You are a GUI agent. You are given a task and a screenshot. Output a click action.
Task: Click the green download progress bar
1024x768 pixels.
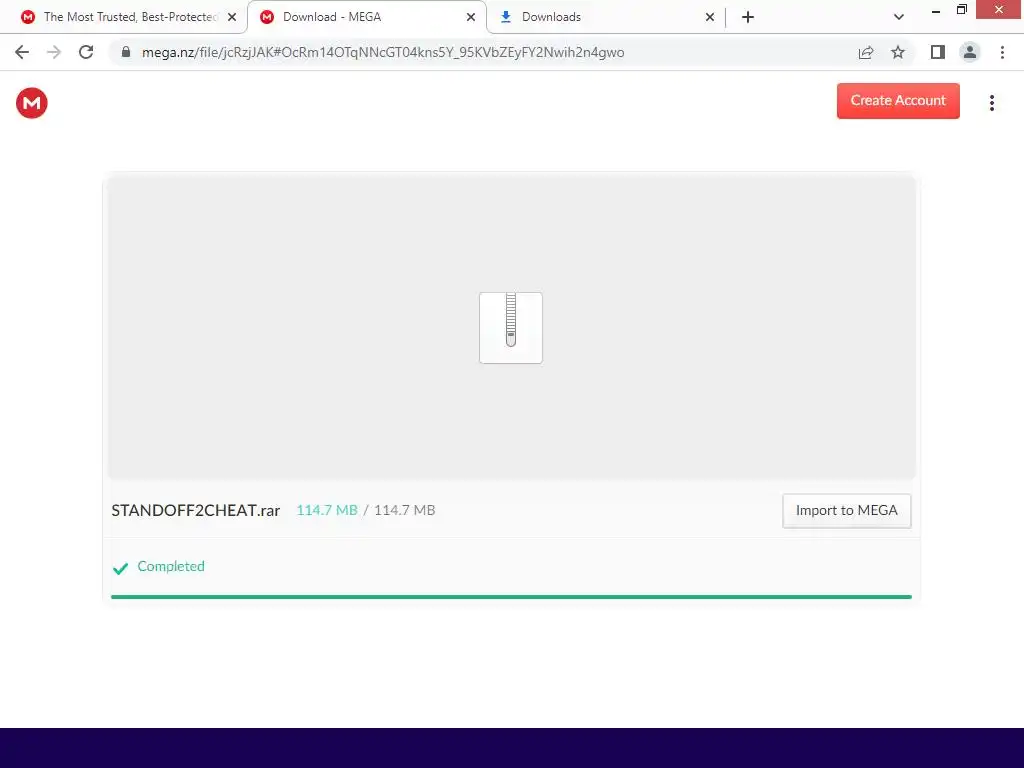pos(511,597)
